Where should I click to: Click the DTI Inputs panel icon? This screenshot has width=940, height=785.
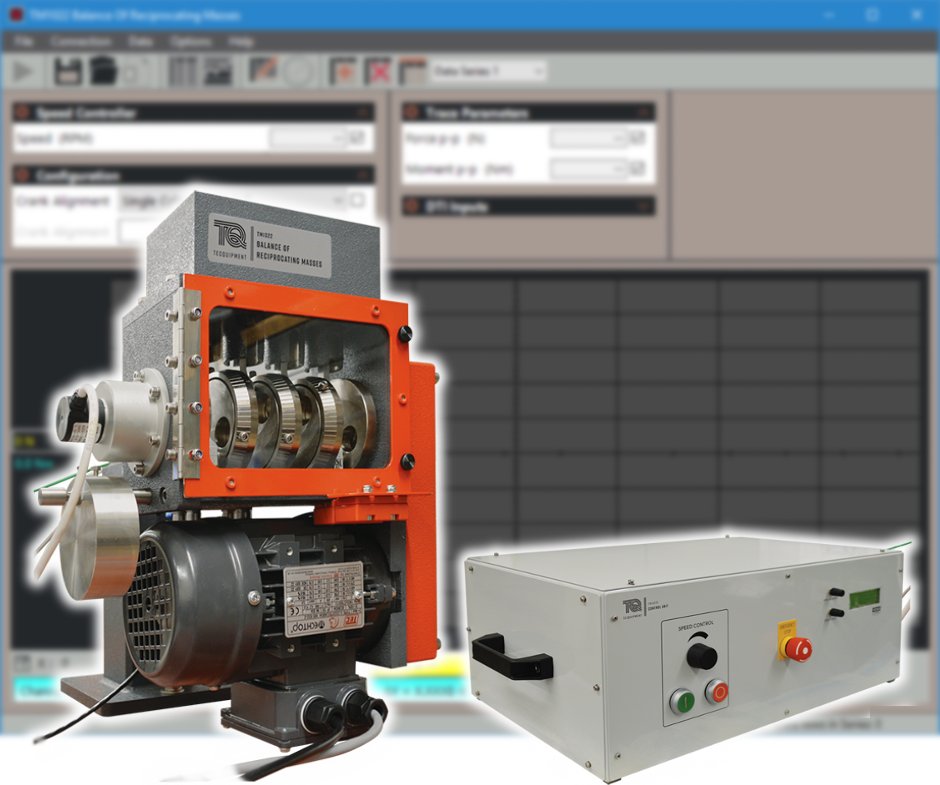pyautogui.click(x=411, y=206)
